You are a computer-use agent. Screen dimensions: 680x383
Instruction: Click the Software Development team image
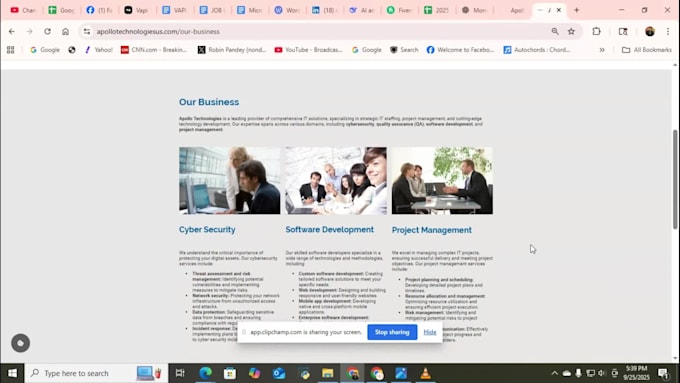tap(336, 180)
